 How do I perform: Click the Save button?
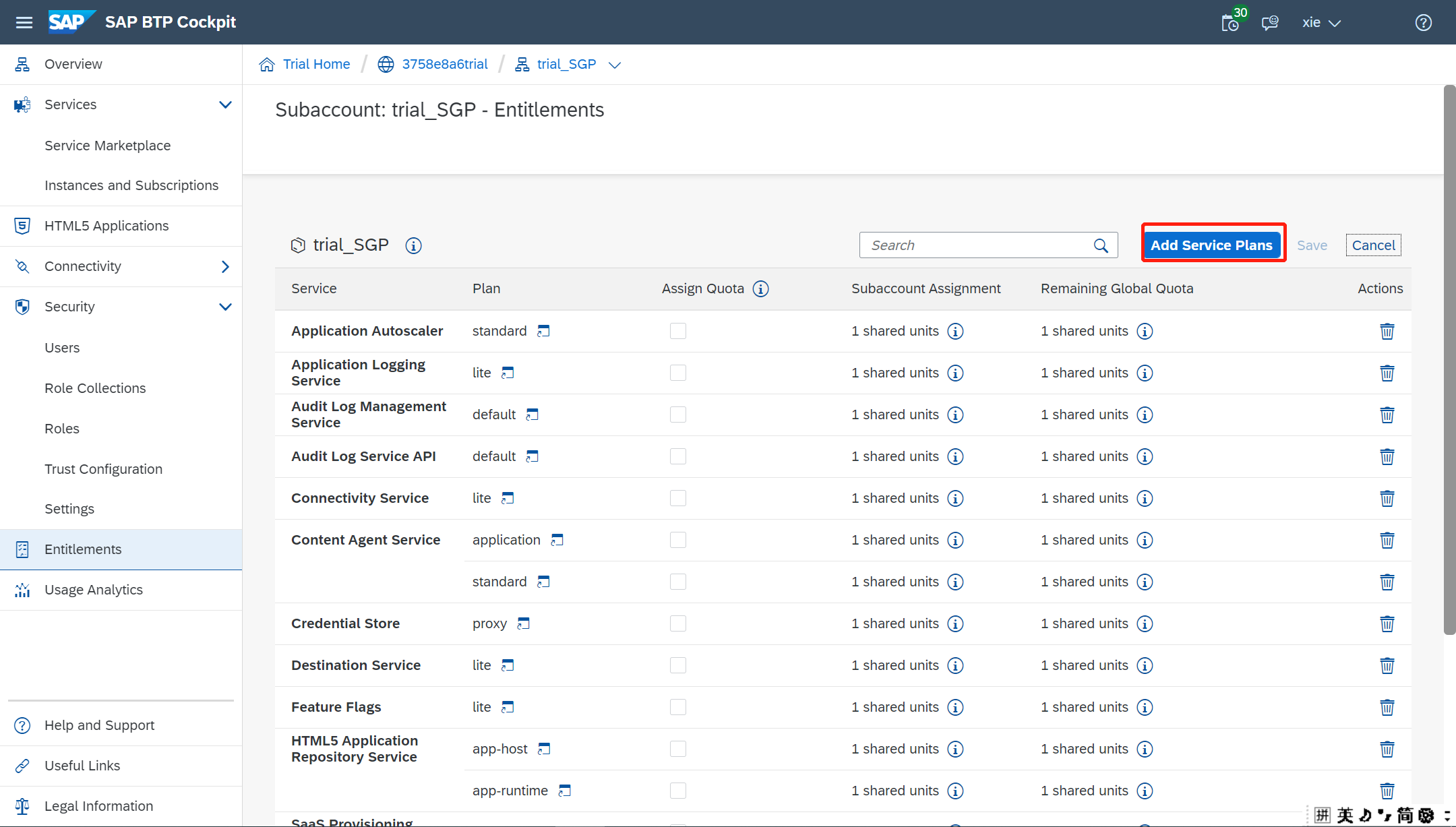tap(1312, 245)
